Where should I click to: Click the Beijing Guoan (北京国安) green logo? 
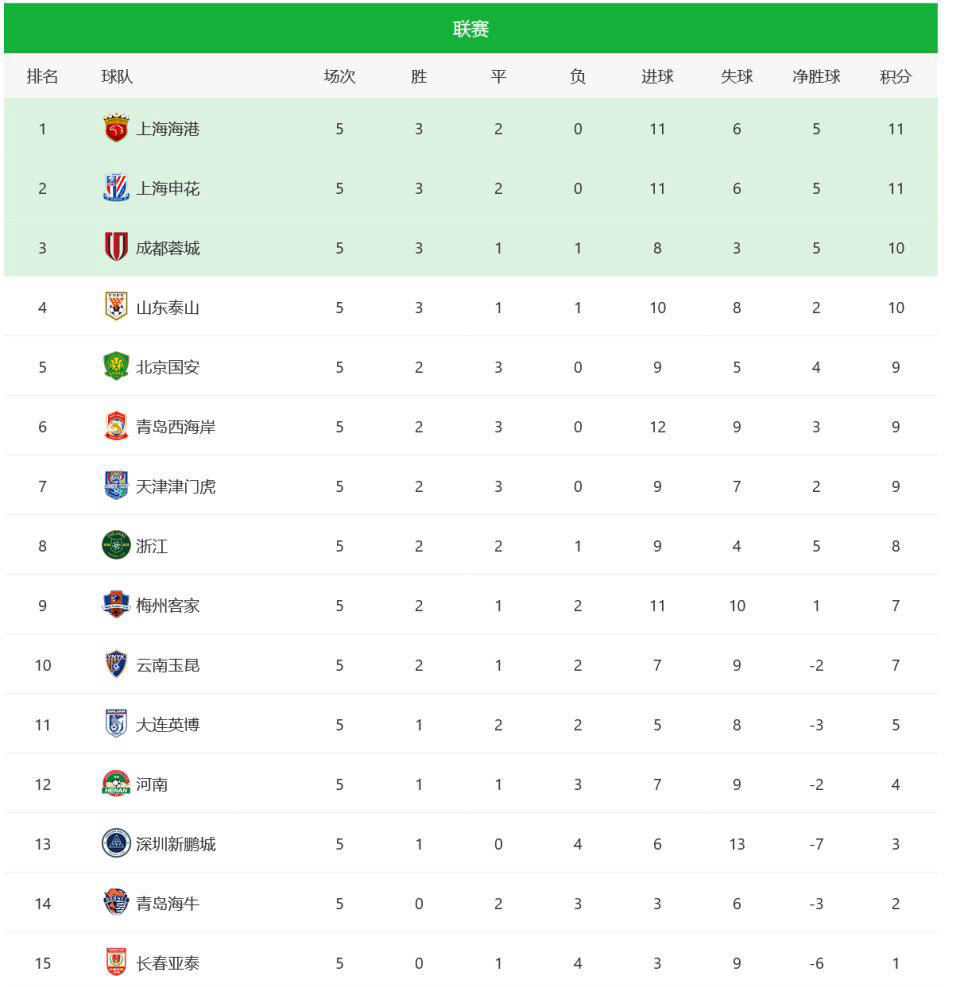[x=116, y=367]
